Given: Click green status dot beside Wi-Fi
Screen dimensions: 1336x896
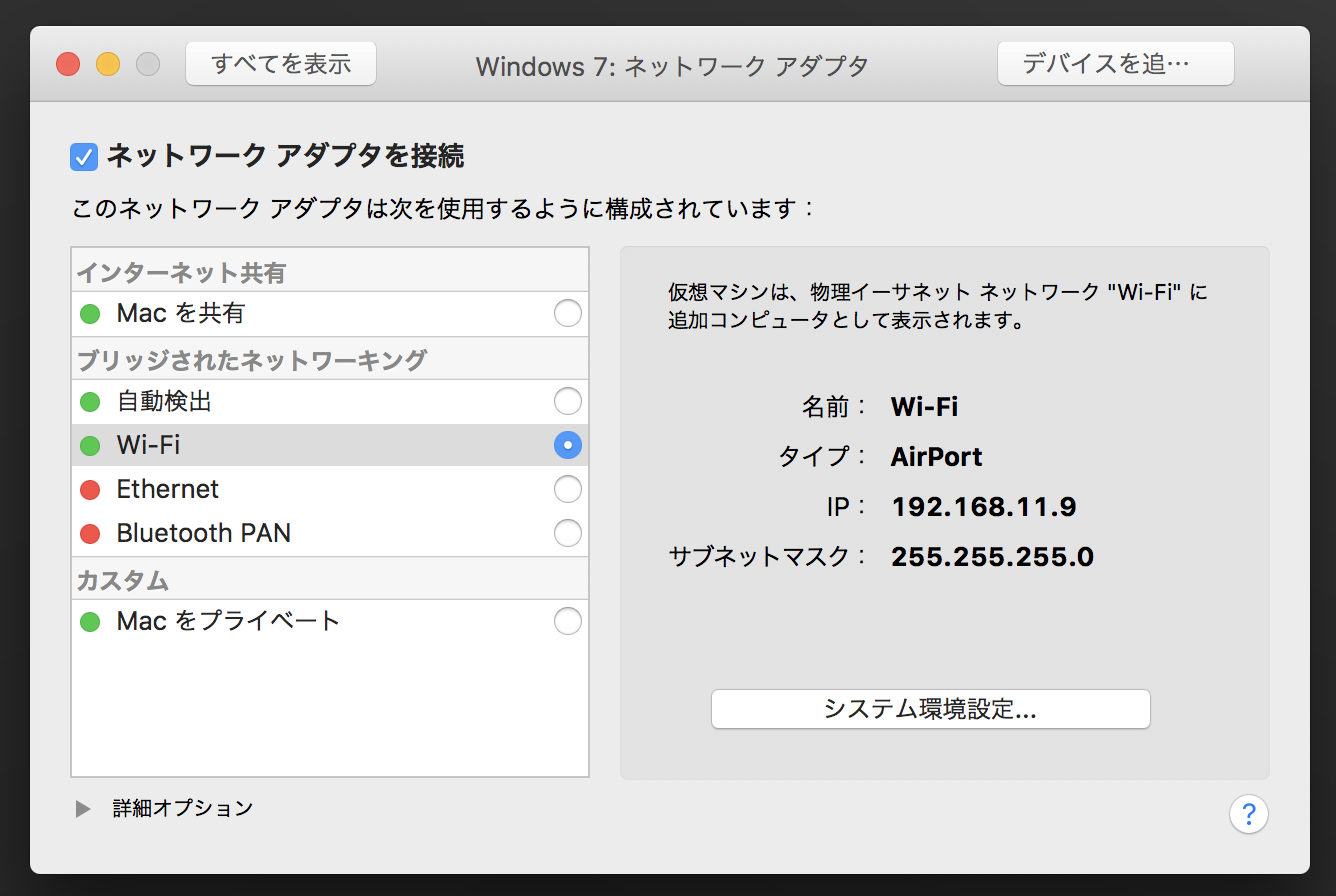Looking at the screenshot, I should coord(90,446).
